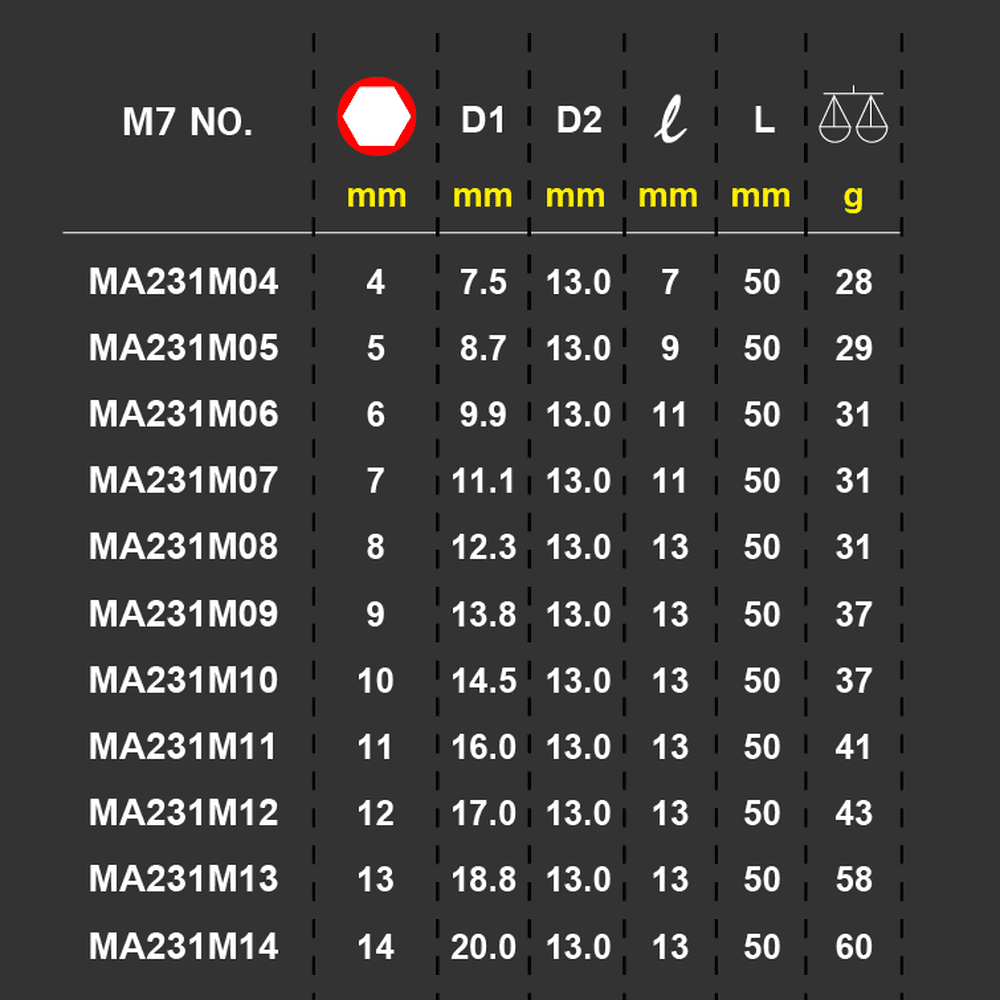Select model number MA231M04
The height and width of the screenshot is (1000, 1000).
click(184, 281)
